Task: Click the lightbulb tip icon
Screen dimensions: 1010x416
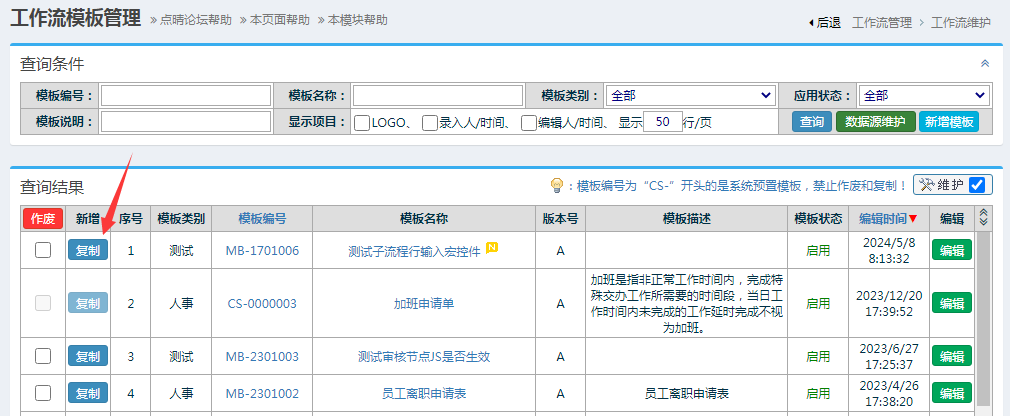Action: 558,186
